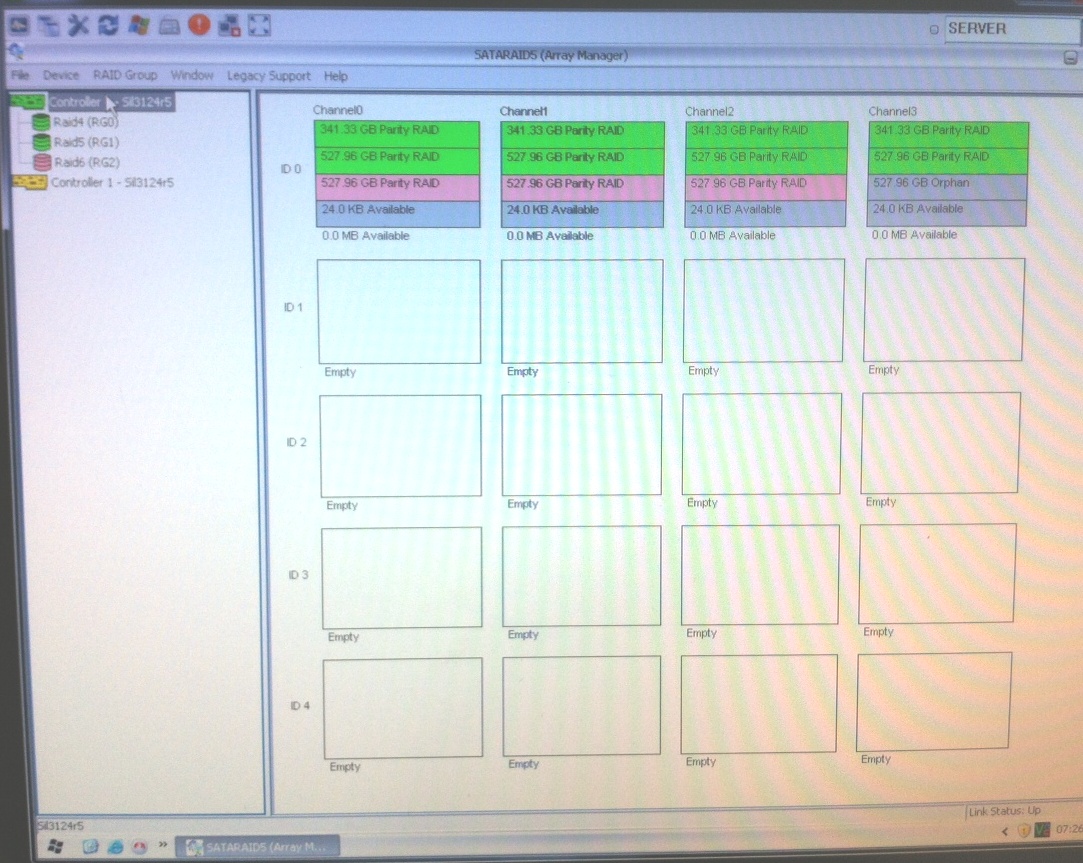
Task: Click the monitor screen icon in top toolbar
Action: point(19,26)
